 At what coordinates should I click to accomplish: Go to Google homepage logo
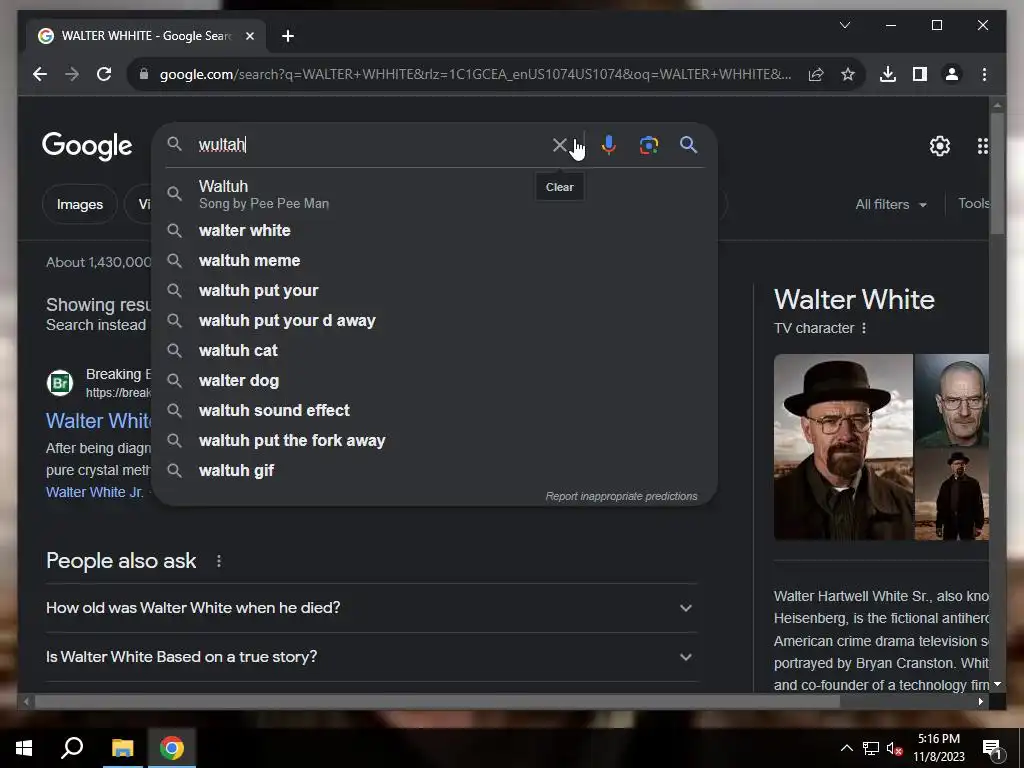click(x=87, y=146)
